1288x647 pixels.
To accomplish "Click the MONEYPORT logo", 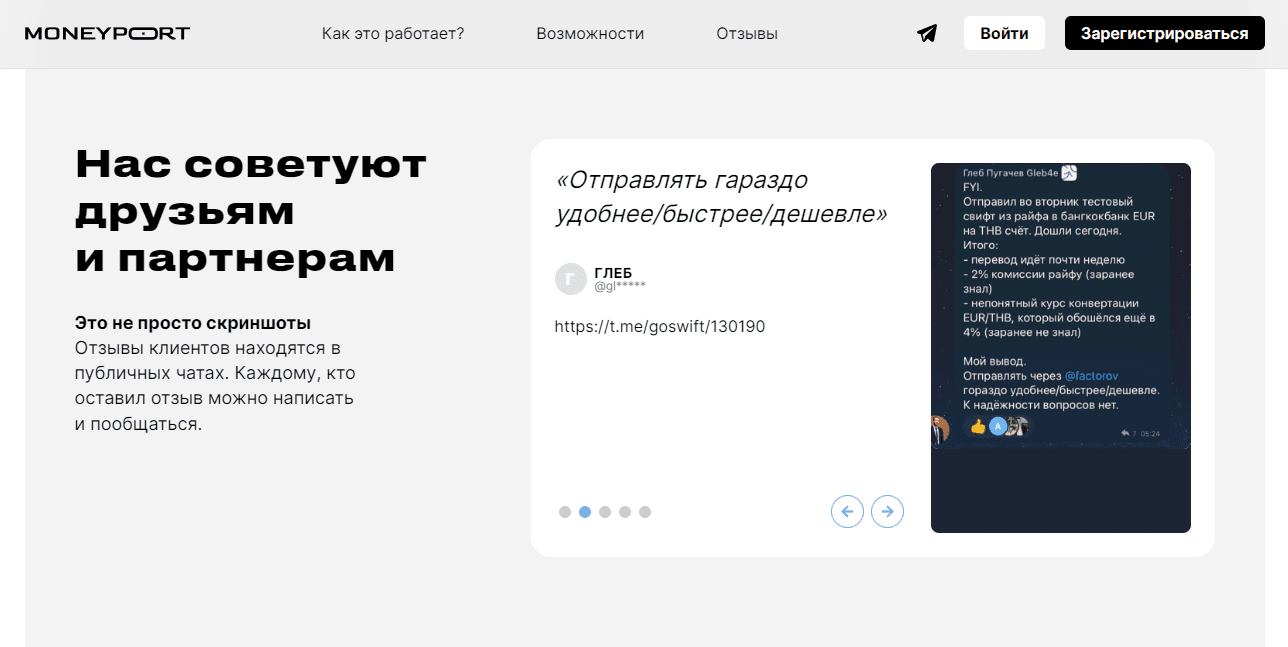I will click(108, 32).
